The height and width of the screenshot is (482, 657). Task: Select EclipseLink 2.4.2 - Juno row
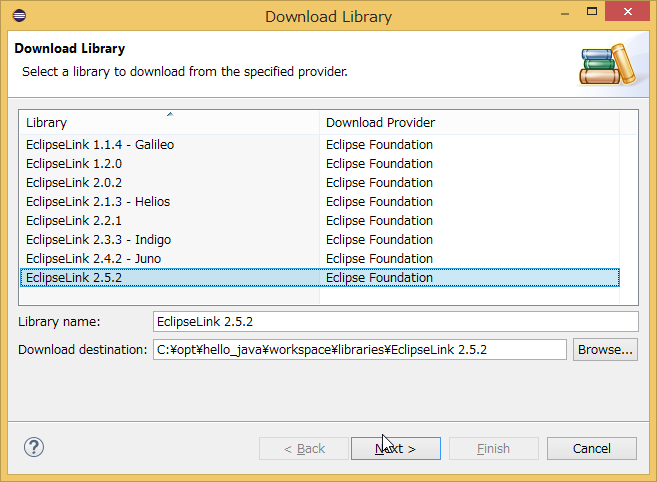pos(320,259)
